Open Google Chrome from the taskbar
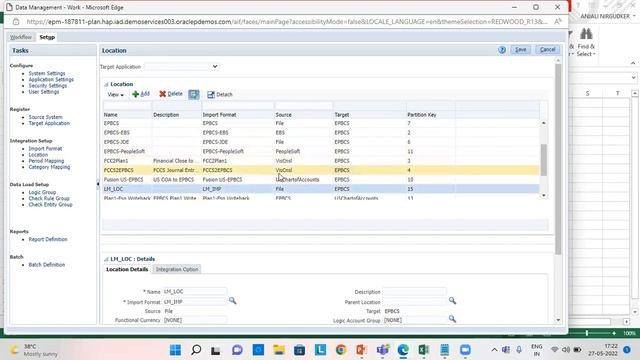Image resolution: width=640 pixels, height=360 pixels. [x=341, y=350]
